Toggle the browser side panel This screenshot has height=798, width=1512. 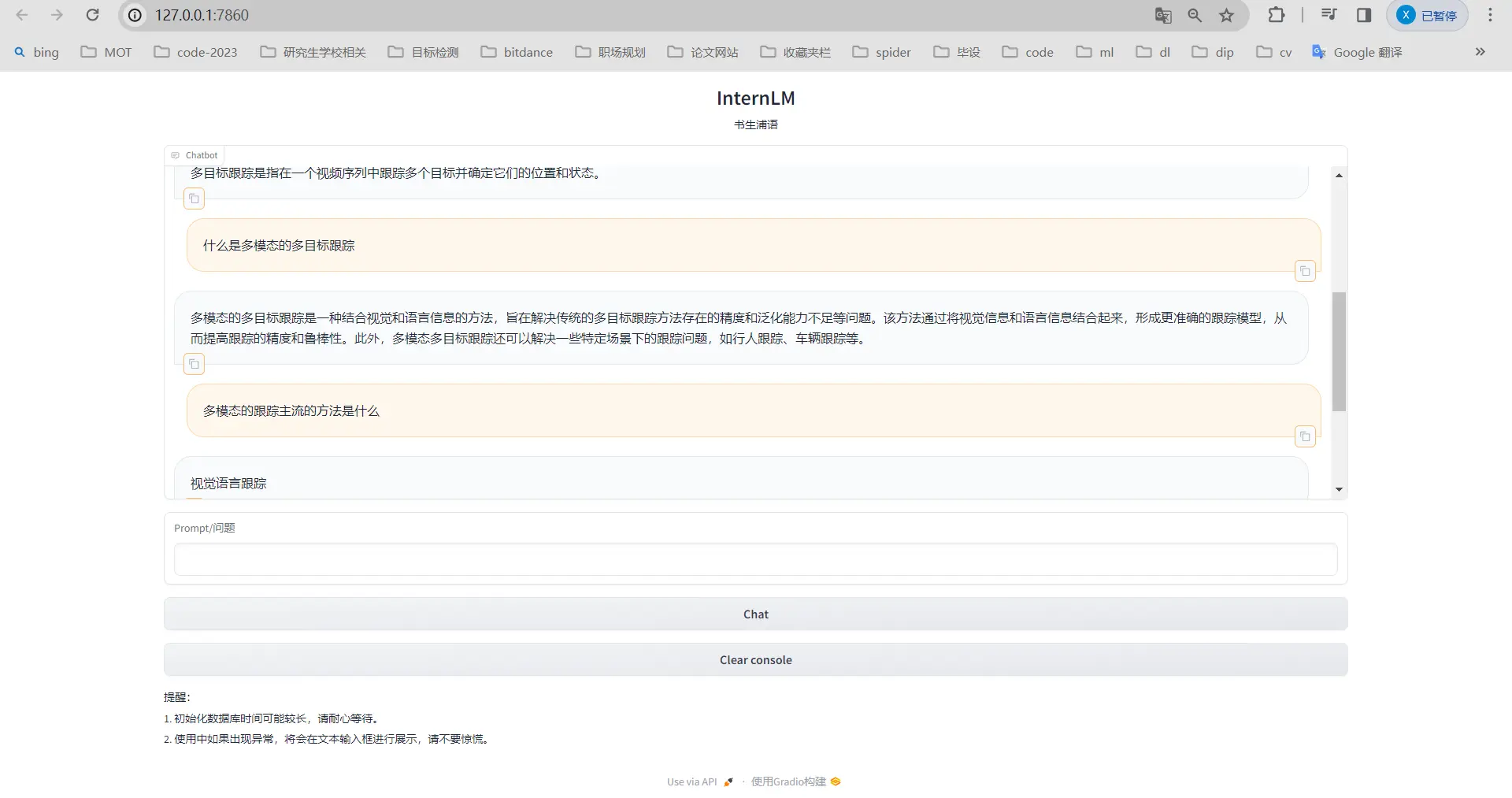tap(1364, 15)
